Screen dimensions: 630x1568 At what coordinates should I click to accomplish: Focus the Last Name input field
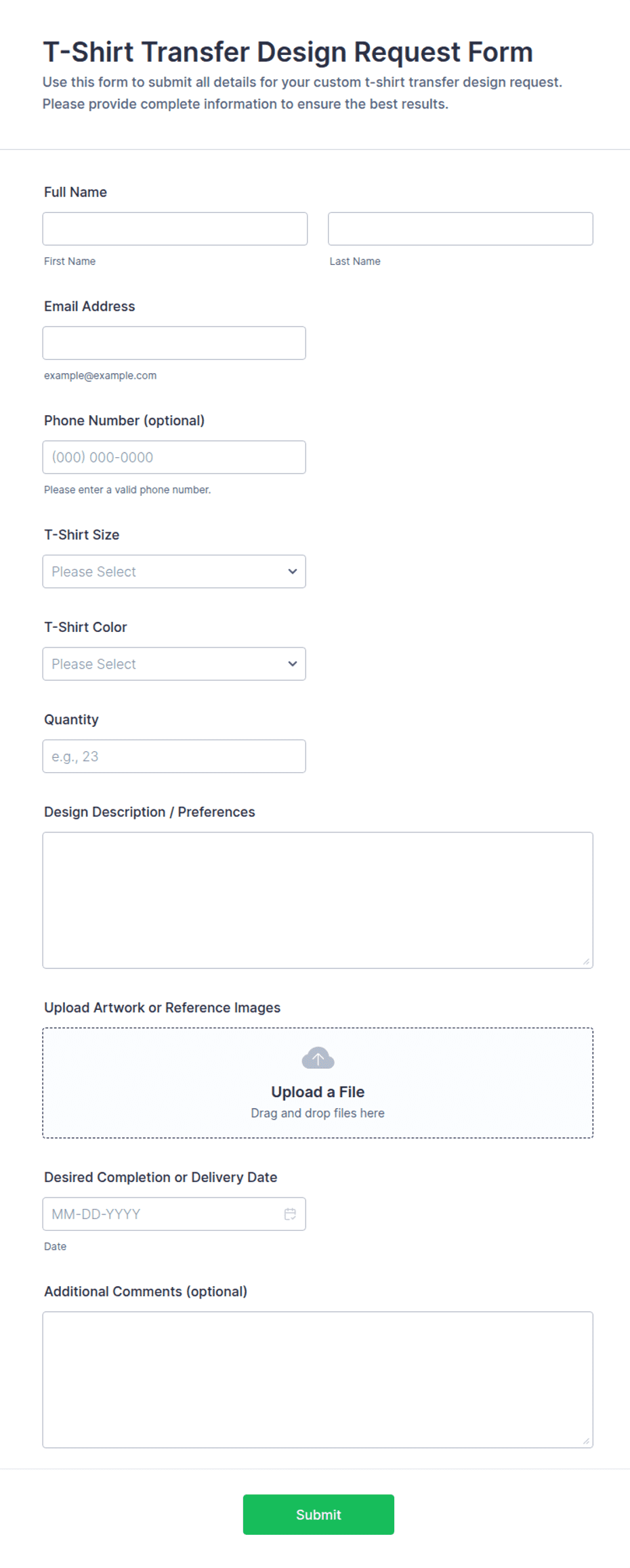[461, 229]
